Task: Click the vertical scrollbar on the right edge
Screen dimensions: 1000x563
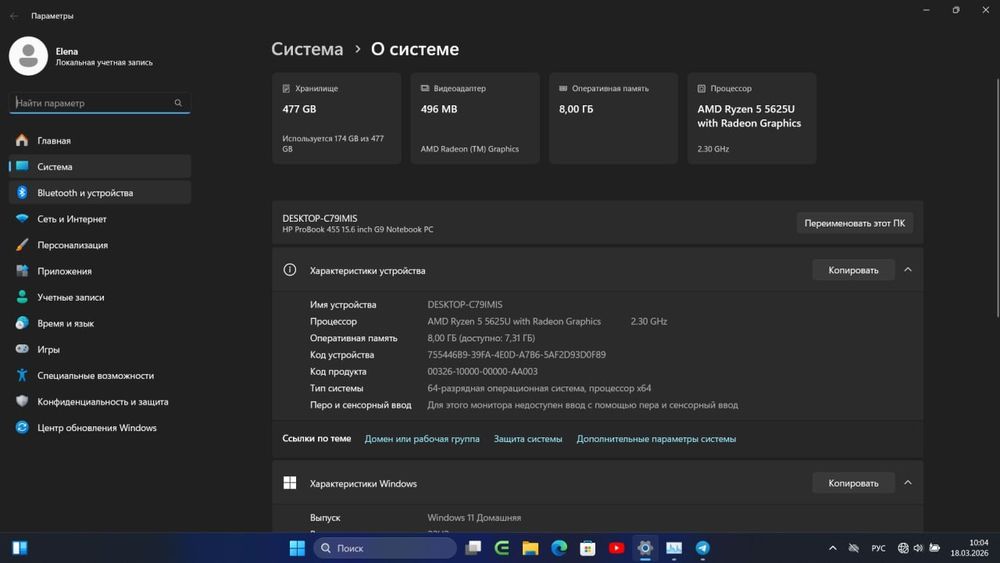Action: [x=997, y=198]
